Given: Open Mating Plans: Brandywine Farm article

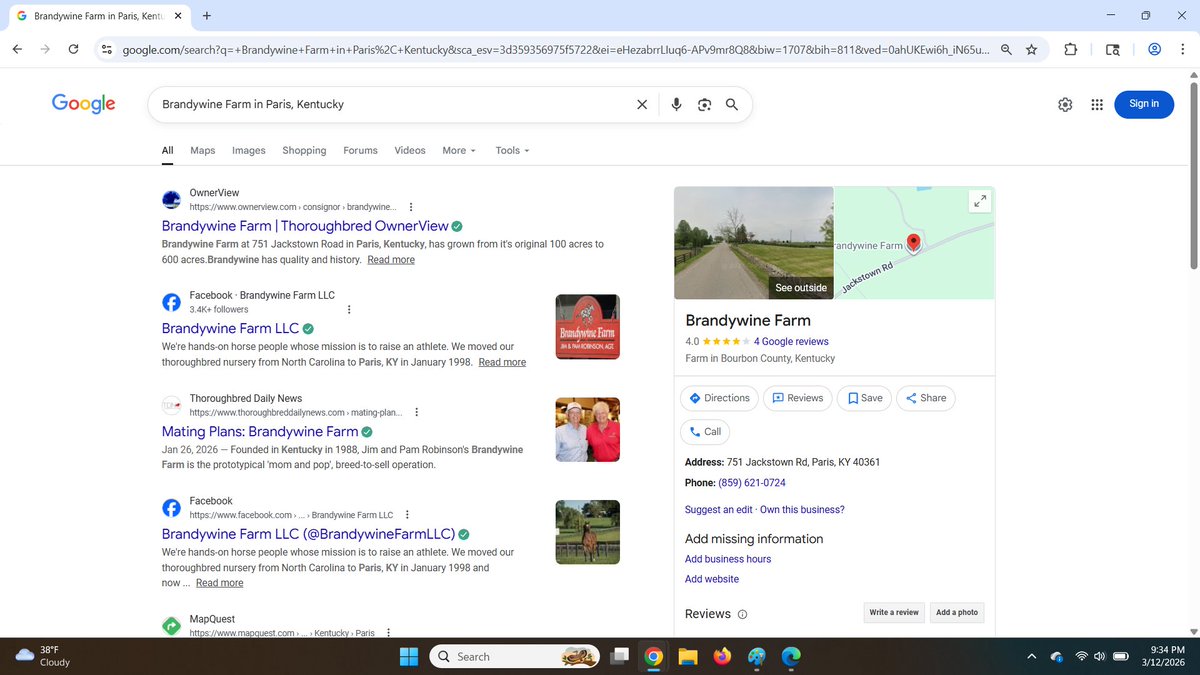Looking at the screenshot, I should [260, 432].
